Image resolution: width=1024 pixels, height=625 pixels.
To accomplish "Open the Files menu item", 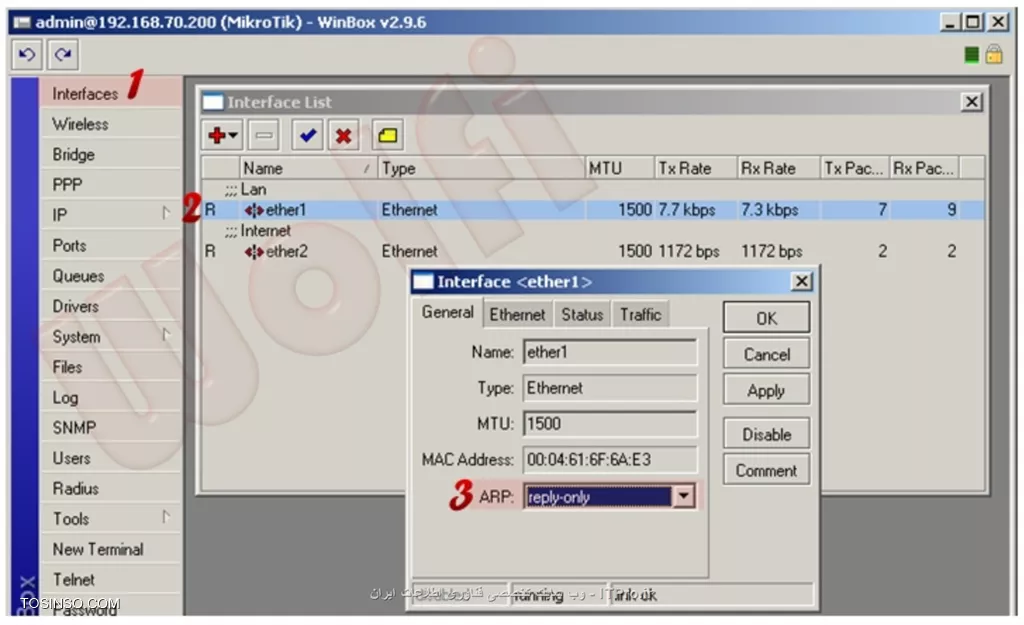I will coord(111,366).
